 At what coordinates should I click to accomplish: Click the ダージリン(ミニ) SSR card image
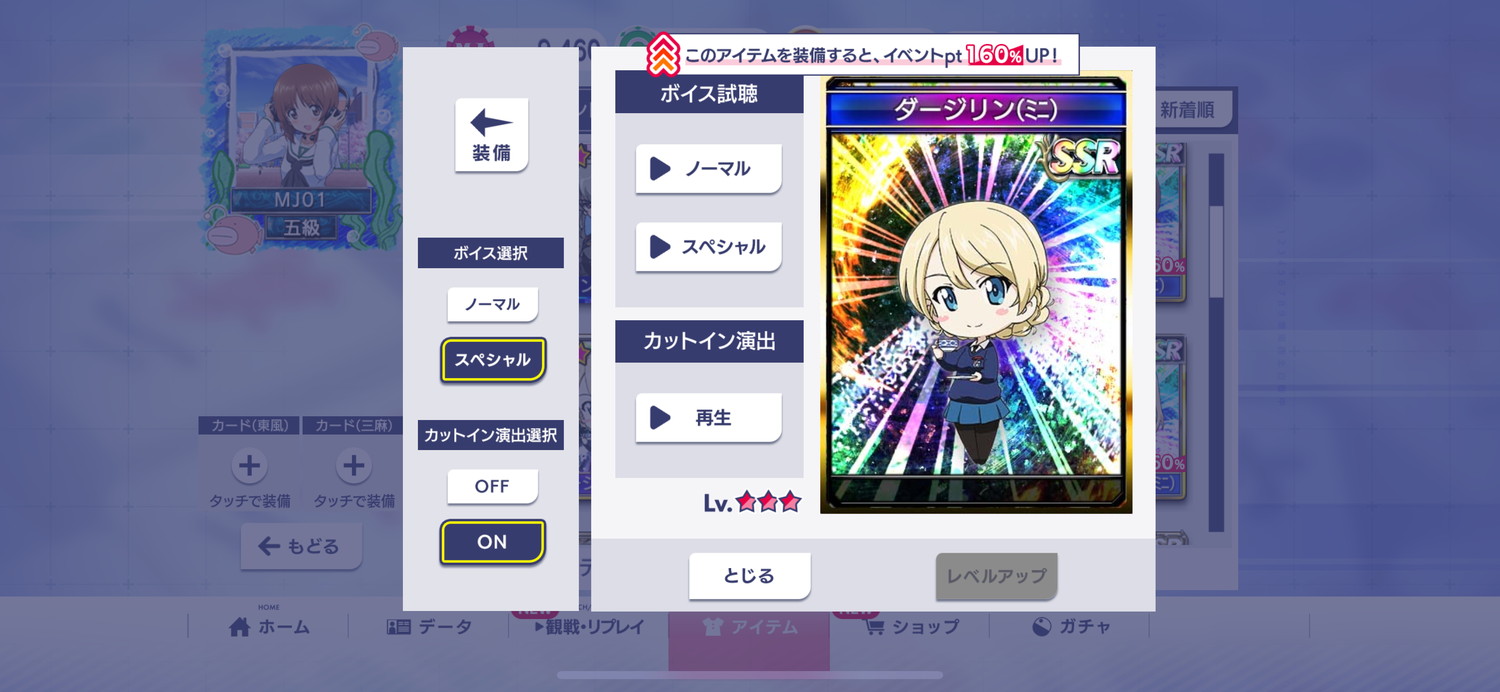click(x=976, y=293)
